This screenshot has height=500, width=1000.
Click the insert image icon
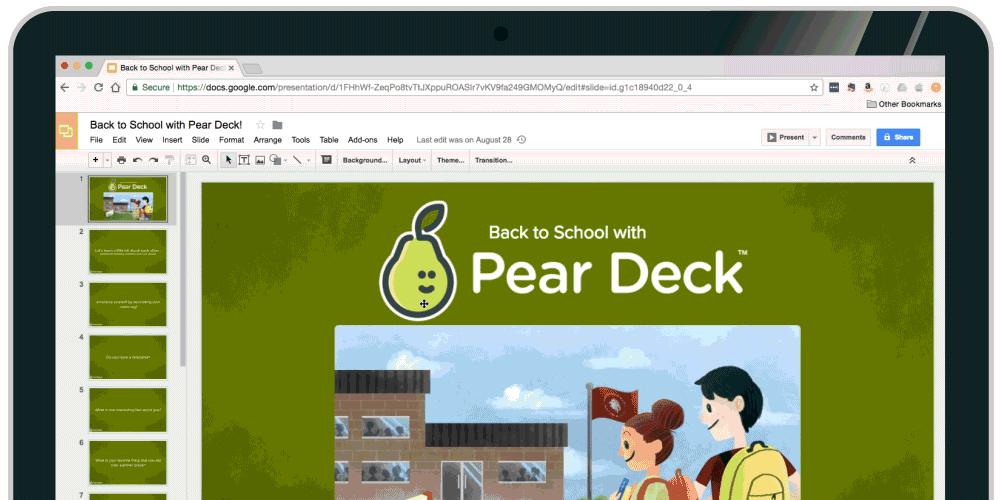tap(260, 160)
